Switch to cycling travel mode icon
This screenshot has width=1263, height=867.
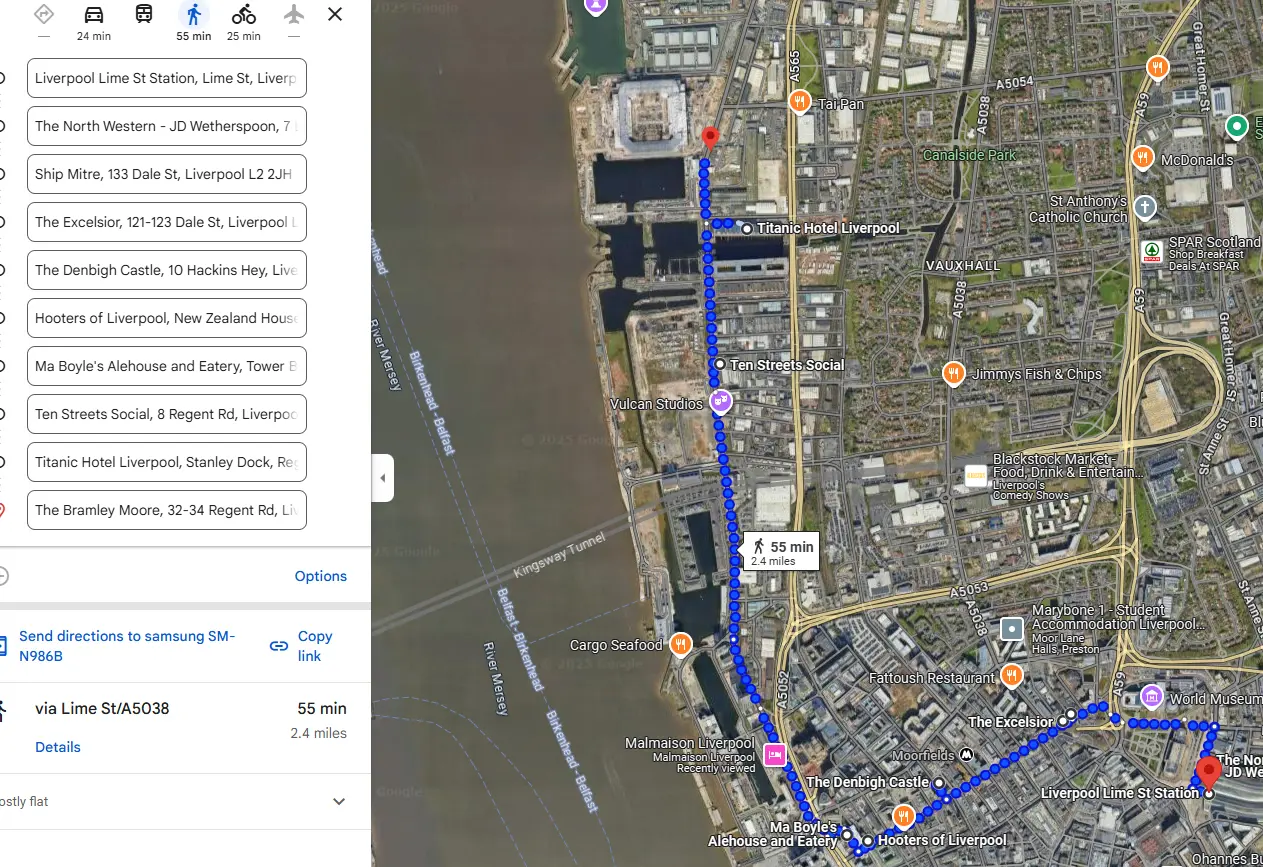pyautogui.click(x=244, y=15)
